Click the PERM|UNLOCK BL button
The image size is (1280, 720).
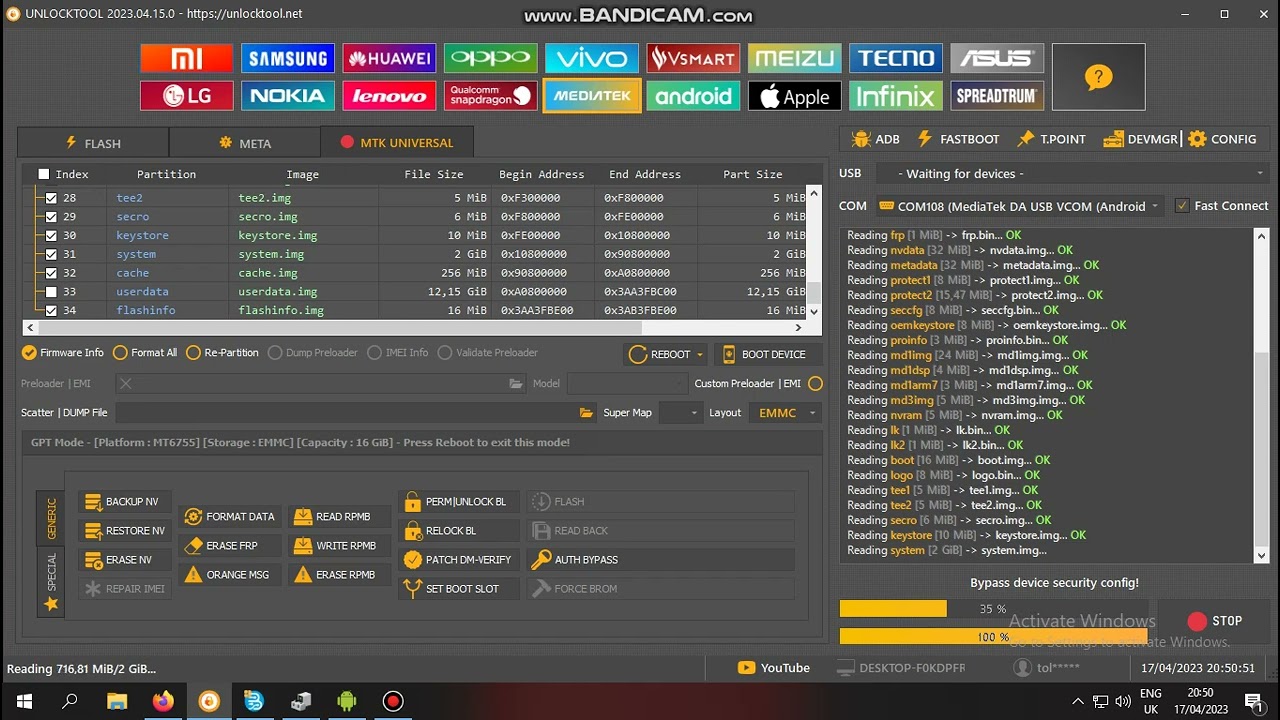tap(459, 502)
